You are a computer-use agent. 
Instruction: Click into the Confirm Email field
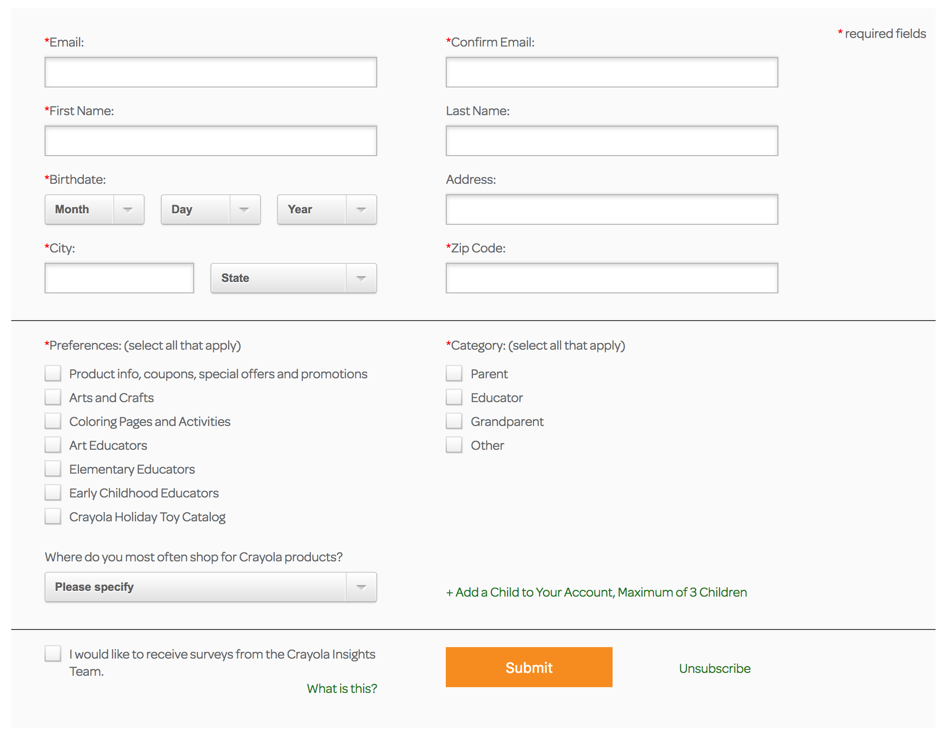tap(611, 72)
